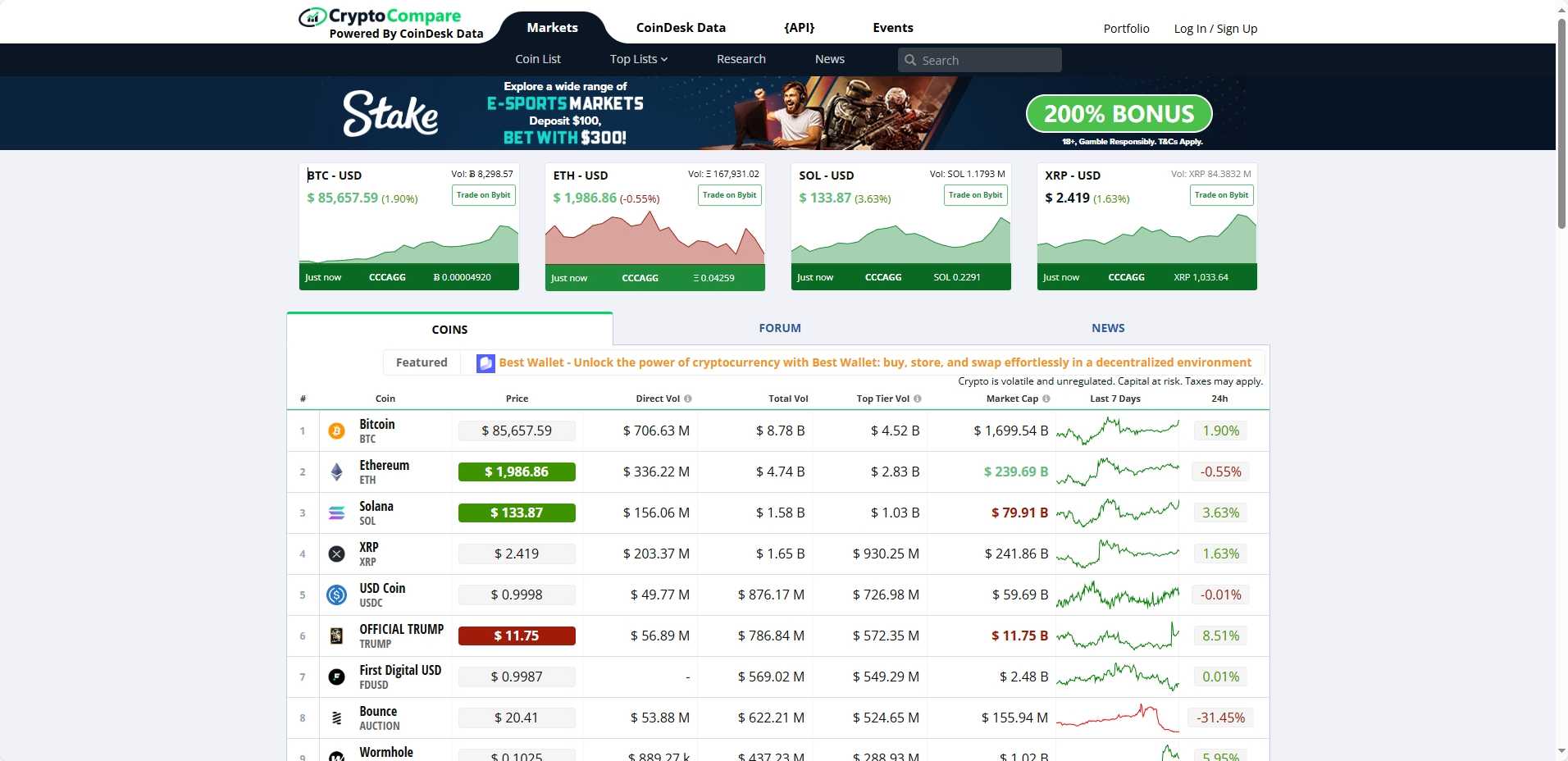
Task: Click the XRP coin logo
Action: tap(336, 554)
